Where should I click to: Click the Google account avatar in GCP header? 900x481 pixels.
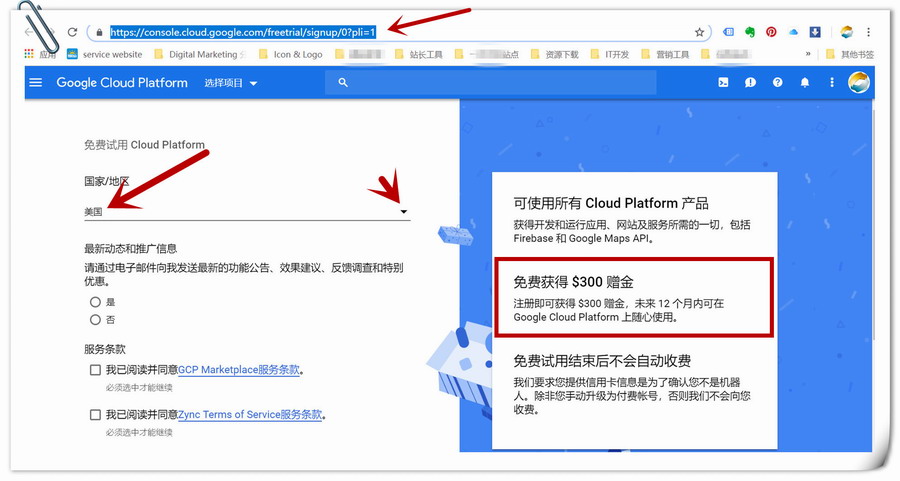click(859, 83)
